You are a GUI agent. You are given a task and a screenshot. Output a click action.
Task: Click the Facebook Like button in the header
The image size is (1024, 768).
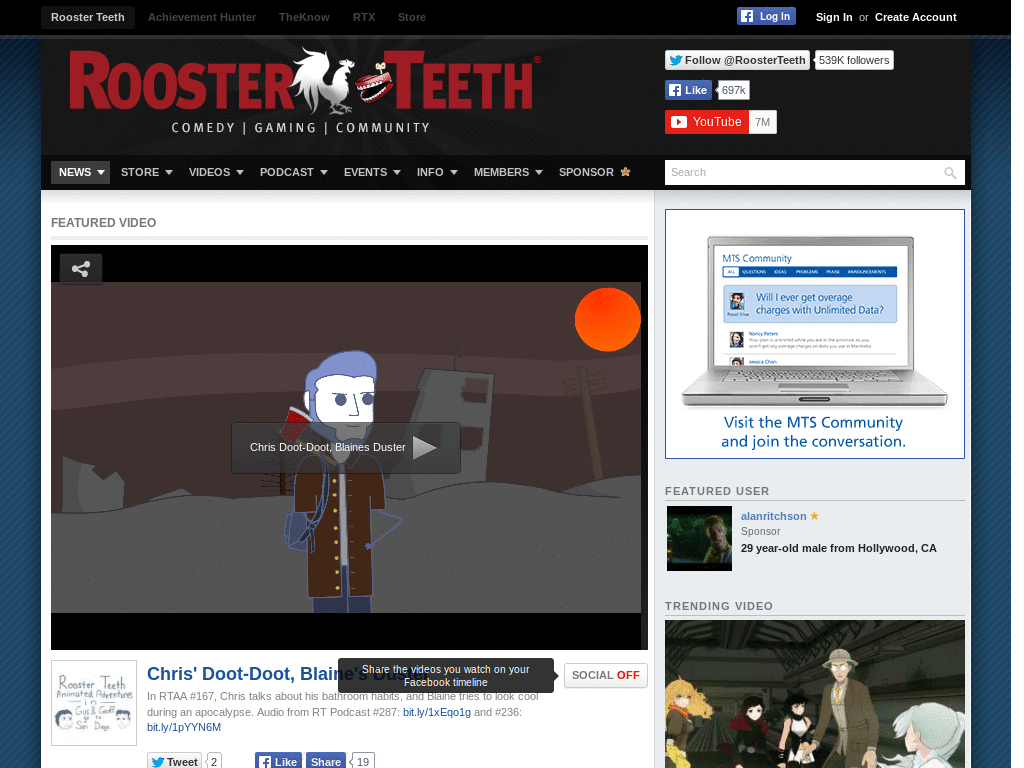(688, 90)
